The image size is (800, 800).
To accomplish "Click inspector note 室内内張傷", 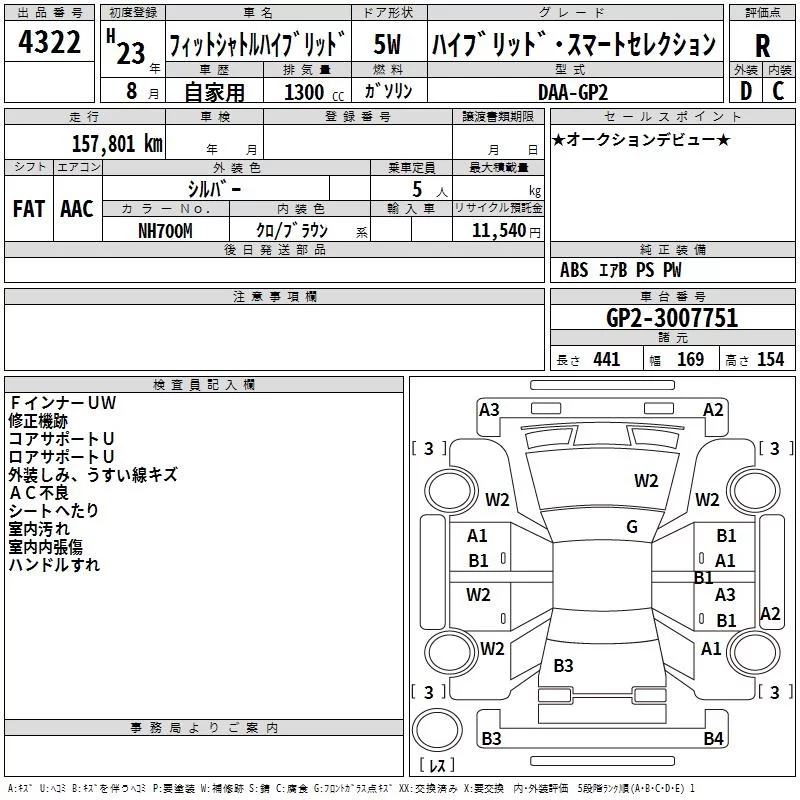I will point(45,546).
